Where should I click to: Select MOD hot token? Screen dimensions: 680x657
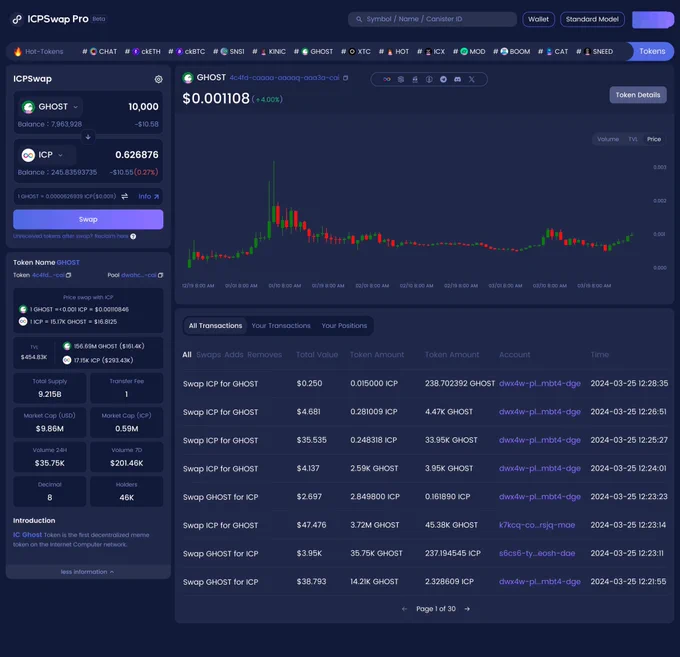click(469, 52)
